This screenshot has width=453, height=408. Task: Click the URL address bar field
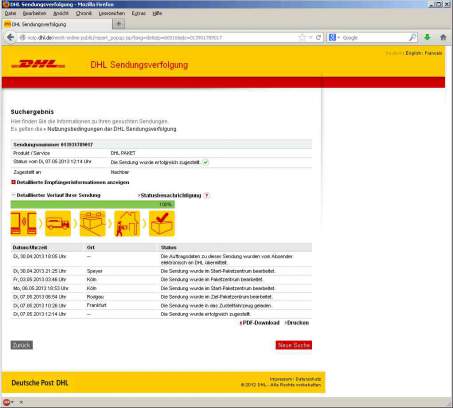click(x=158, y=38)
